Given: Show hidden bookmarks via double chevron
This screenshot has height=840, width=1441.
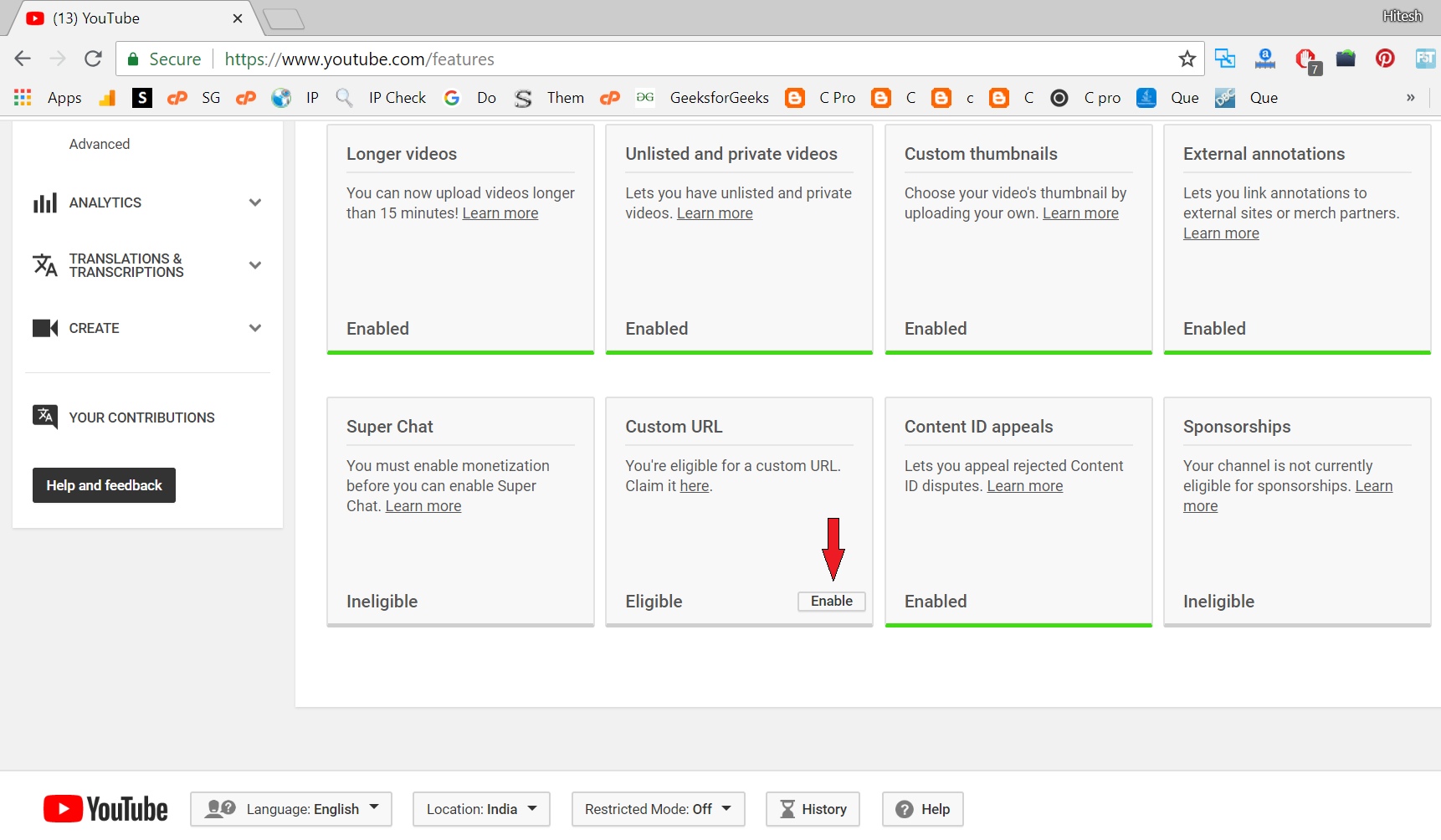Looking at the screenshot, I should click(1411, 98).
